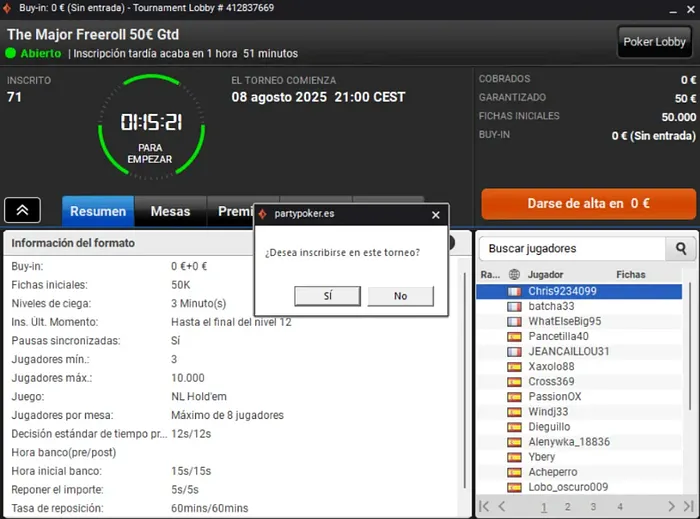Open page 2 of player list
700x519 pixels.
click(567, 507)
